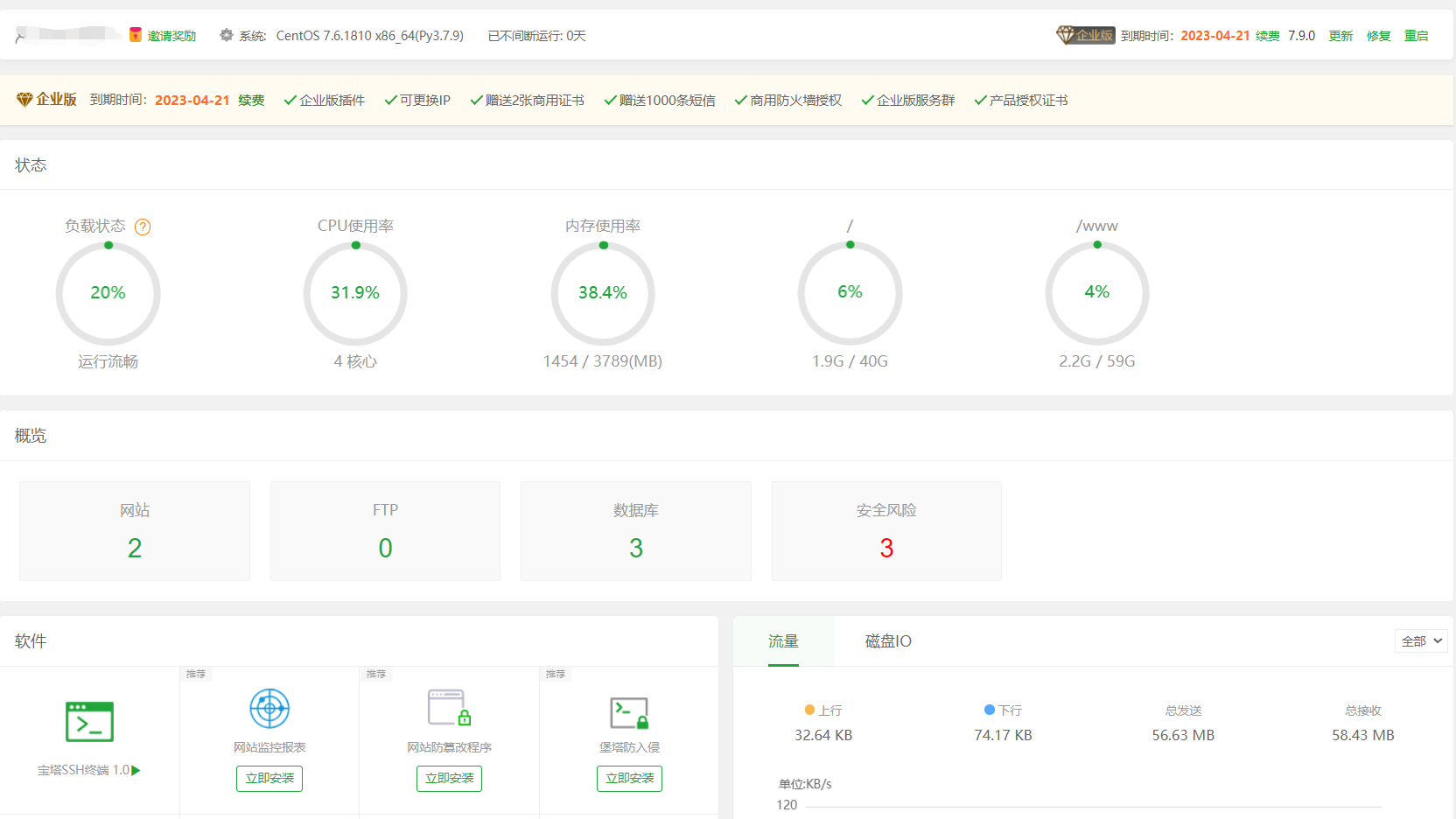Click the 网站防篡改程序 padlock icon

pyautogui.click(x=449, y=708)
